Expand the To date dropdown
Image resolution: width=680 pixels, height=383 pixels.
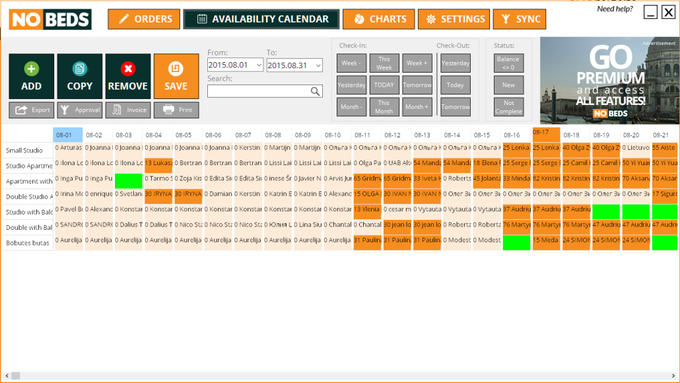[318, 65]
